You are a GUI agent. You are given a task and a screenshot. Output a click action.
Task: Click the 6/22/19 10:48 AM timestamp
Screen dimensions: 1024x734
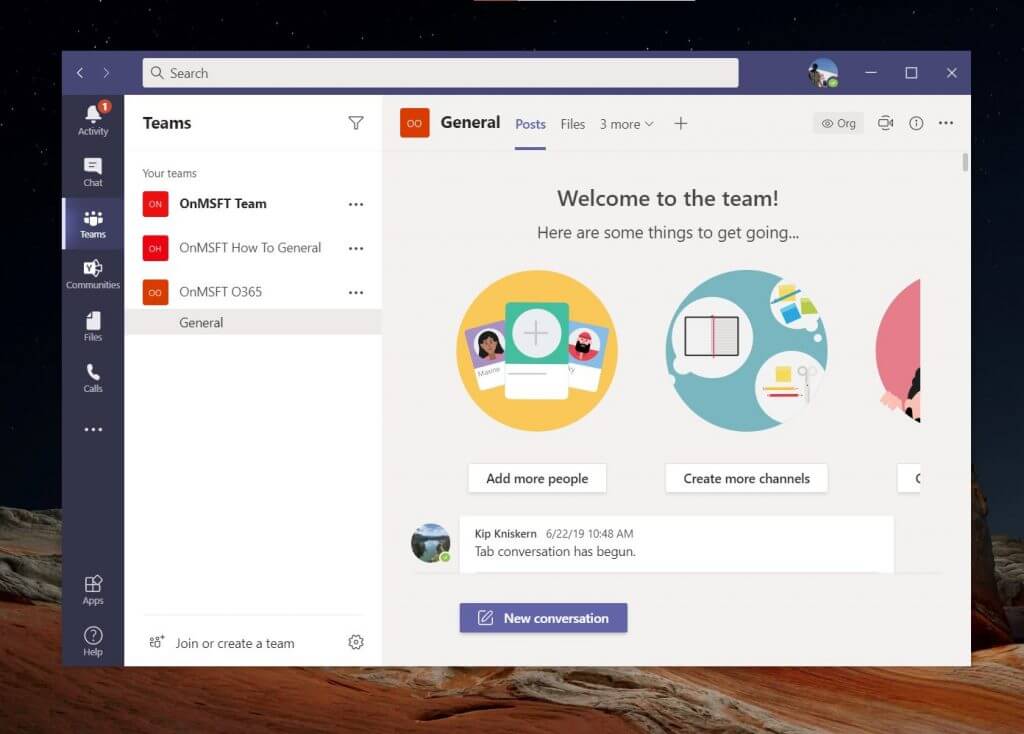589,534
